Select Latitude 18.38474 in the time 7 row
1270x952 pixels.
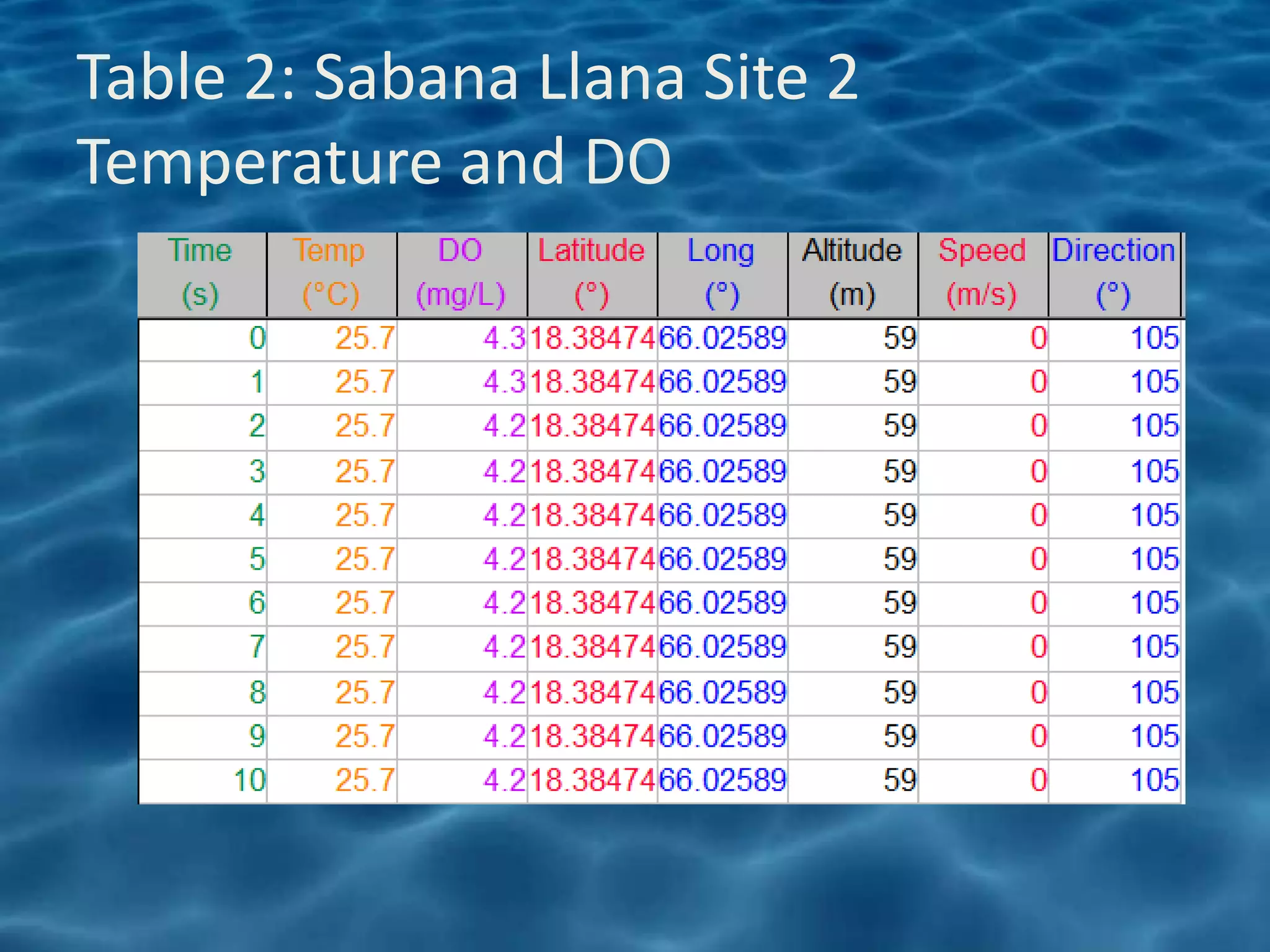click(593, 648)
